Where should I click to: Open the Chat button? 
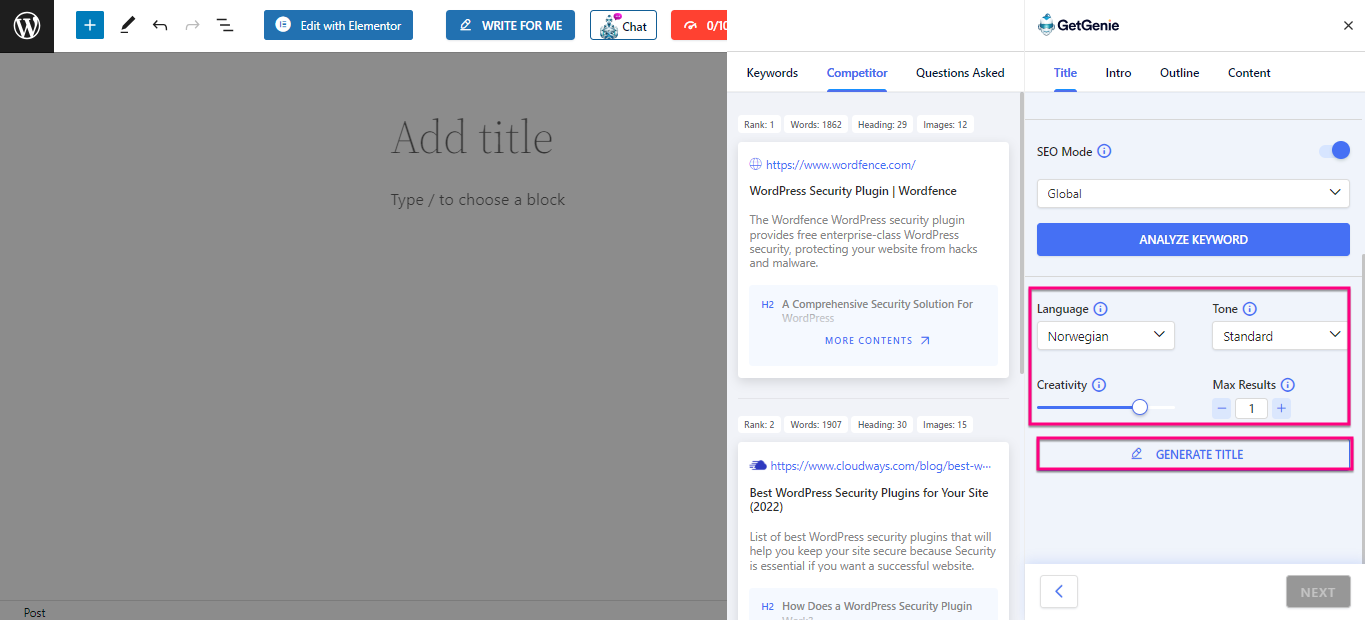coord(623,25)
